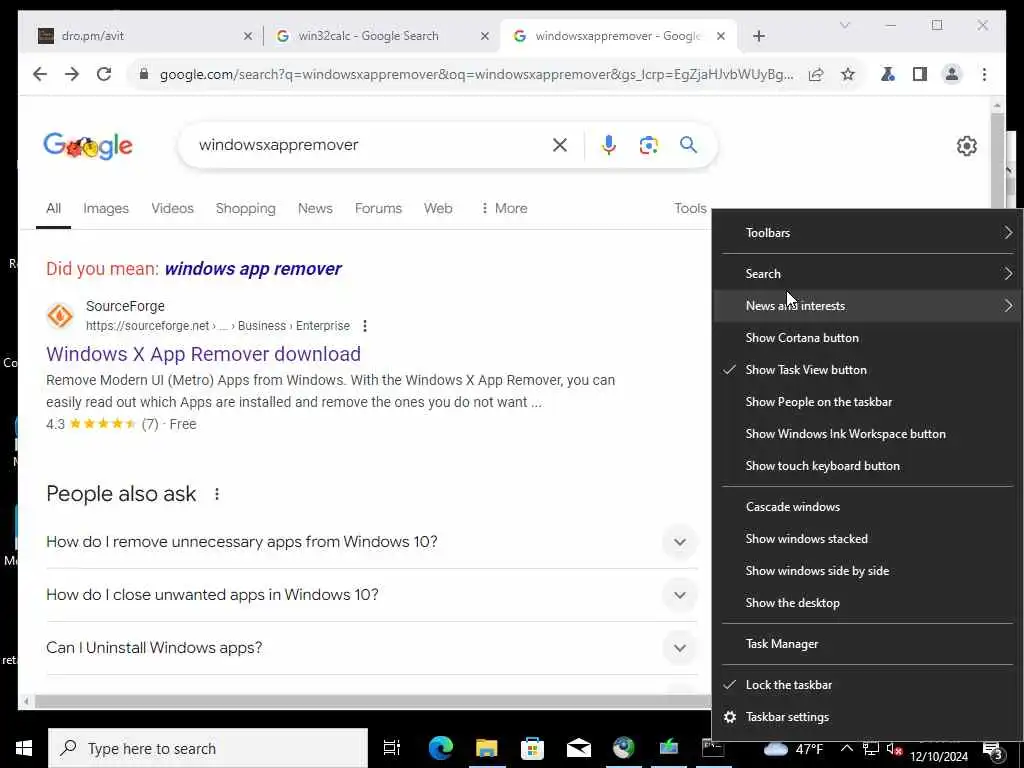Start voice search with microphone icon
Viewport: 1024px width, 768px height.
point(609,145)
